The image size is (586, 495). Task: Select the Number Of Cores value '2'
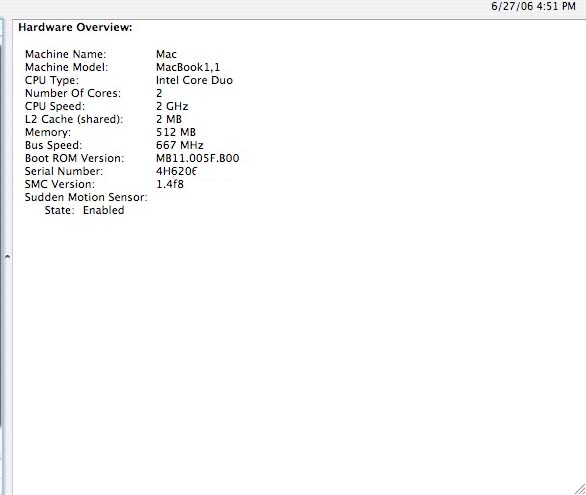coord(159,93)
